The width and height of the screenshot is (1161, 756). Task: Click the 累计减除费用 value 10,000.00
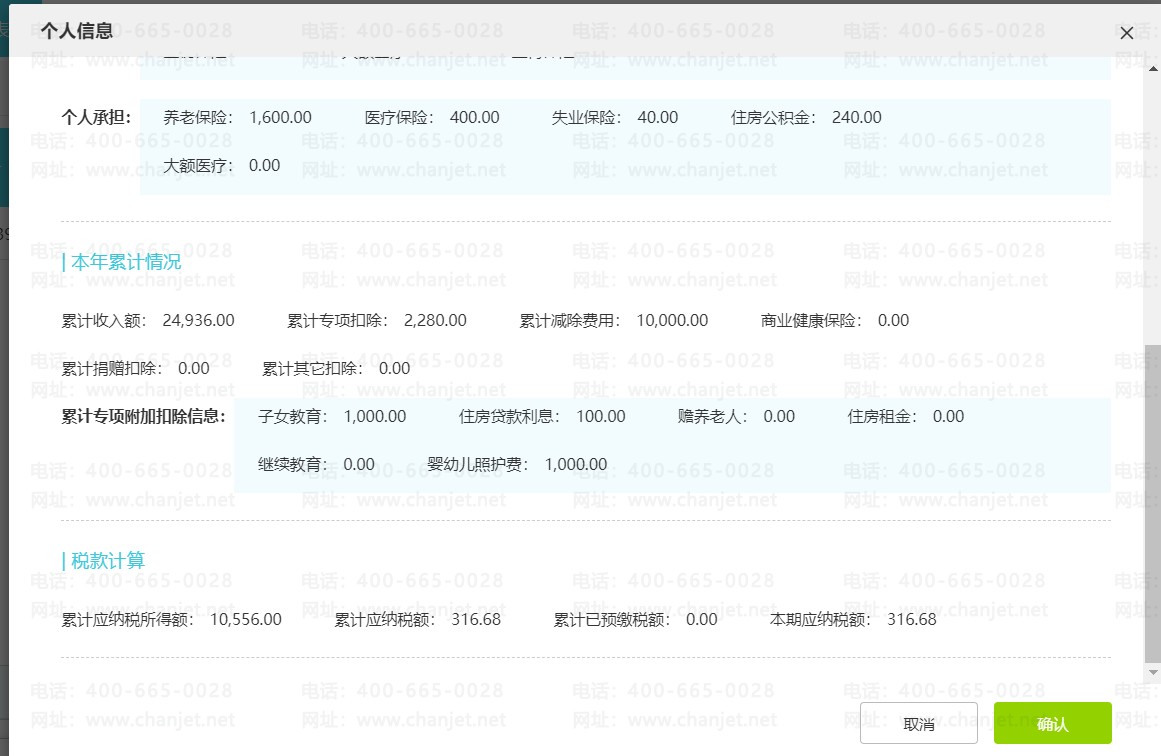pyautogui.click(x=672, y=321)
